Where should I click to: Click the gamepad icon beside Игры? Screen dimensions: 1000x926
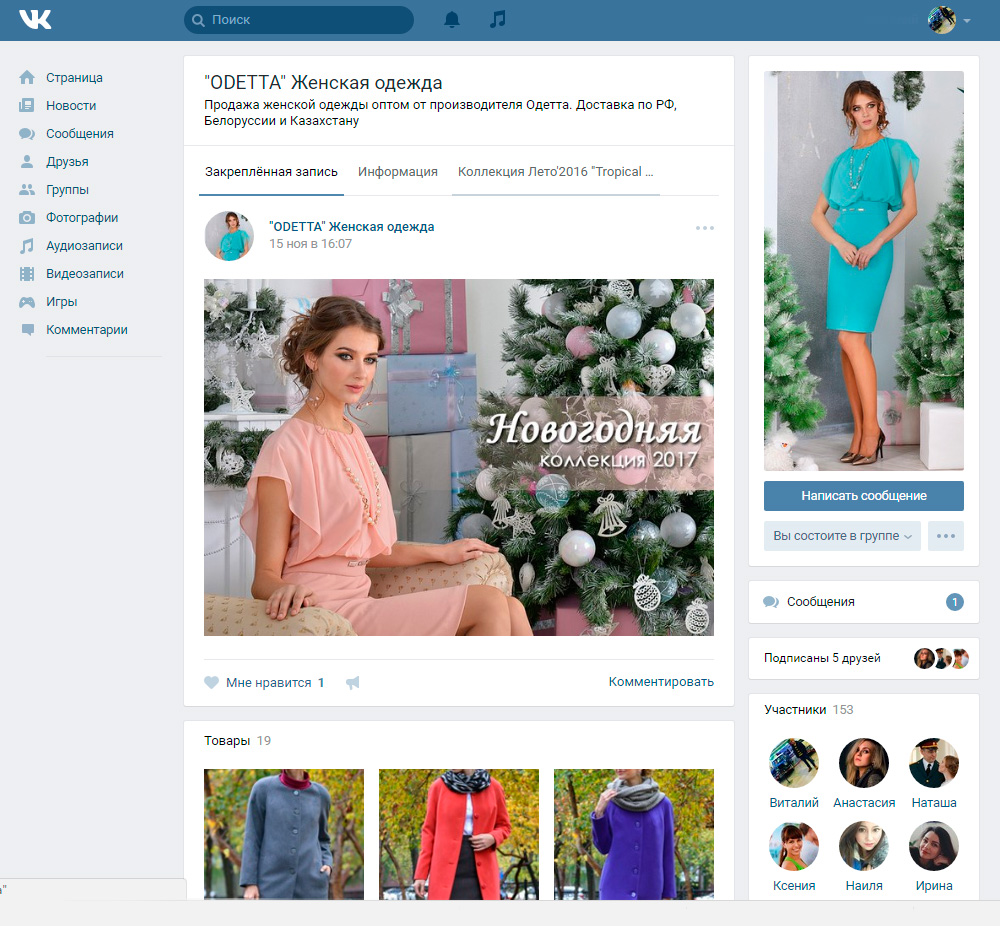tap(27, 302)
